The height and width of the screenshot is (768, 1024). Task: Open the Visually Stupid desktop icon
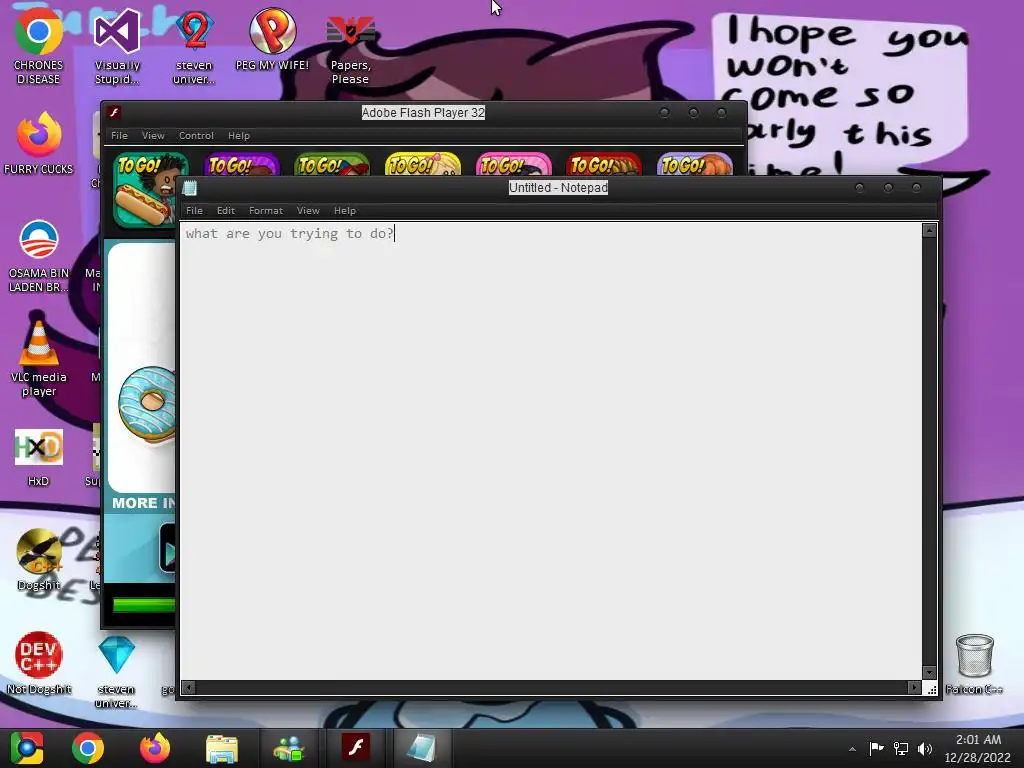pos(117,46)
